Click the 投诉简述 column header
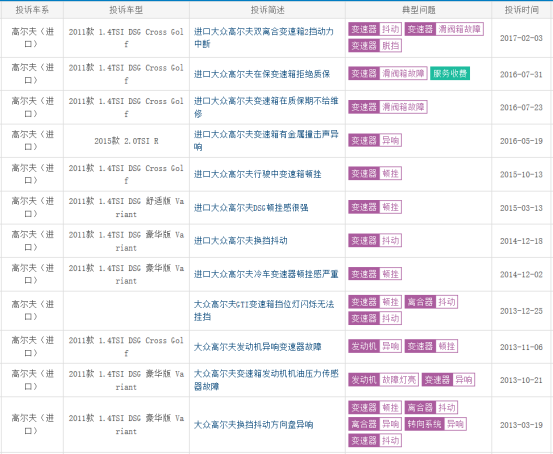This screenshot has height=454, width=553. coord(267,10)
